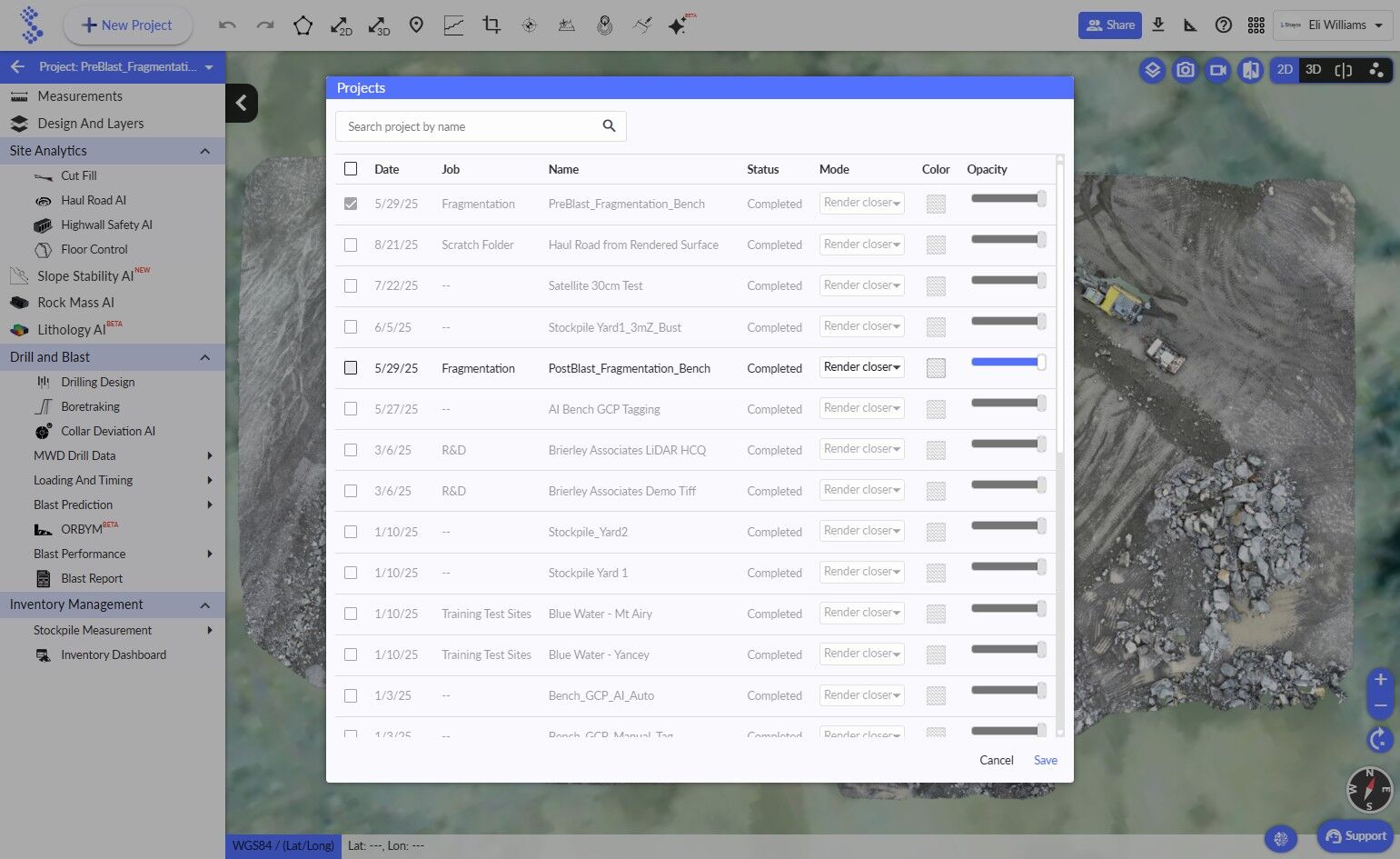Tick the Stockpile_Yard2 project checkbox
1400x859 pixels.
coord(351,532)
